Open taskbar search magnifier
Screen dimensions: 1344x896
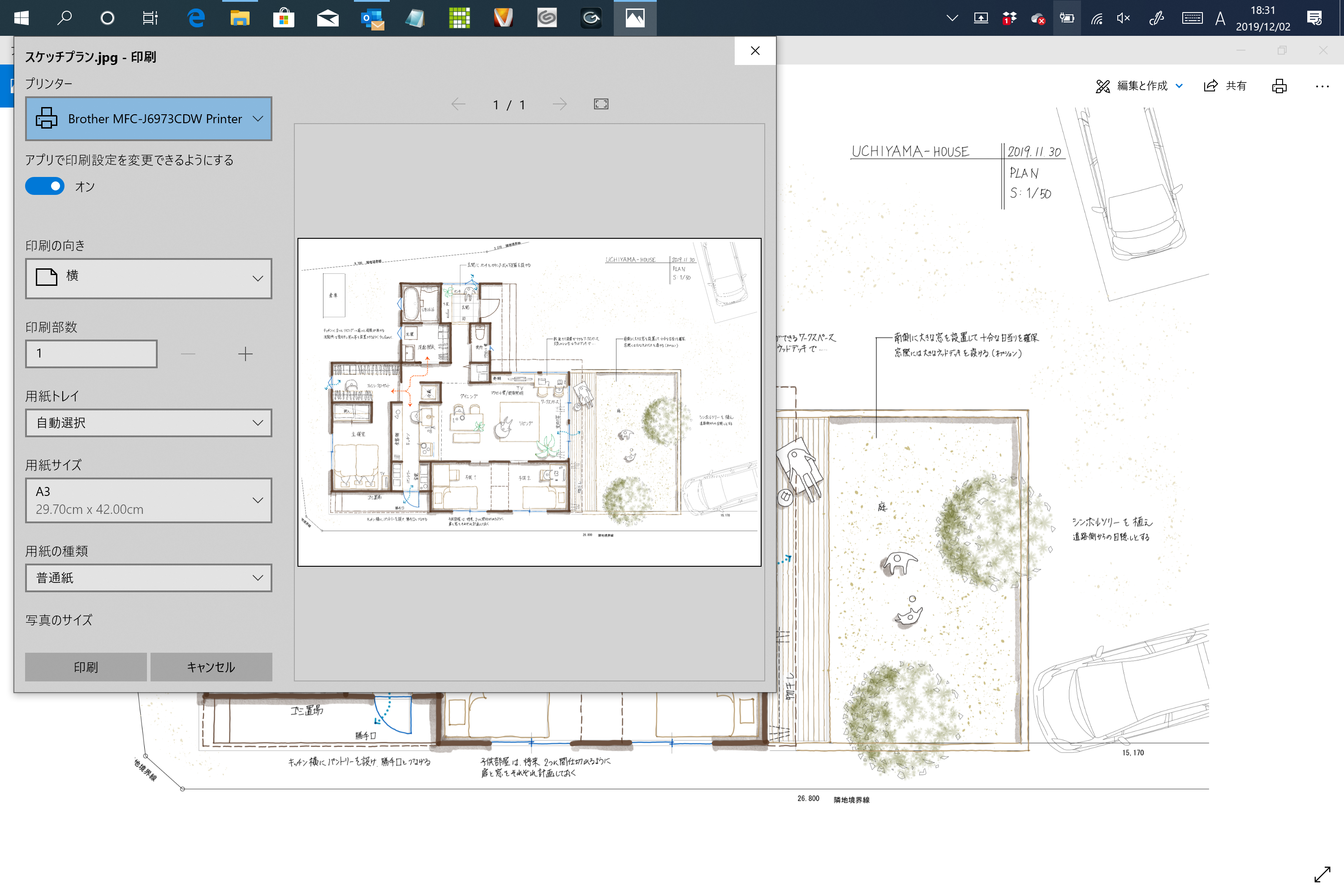65,18
